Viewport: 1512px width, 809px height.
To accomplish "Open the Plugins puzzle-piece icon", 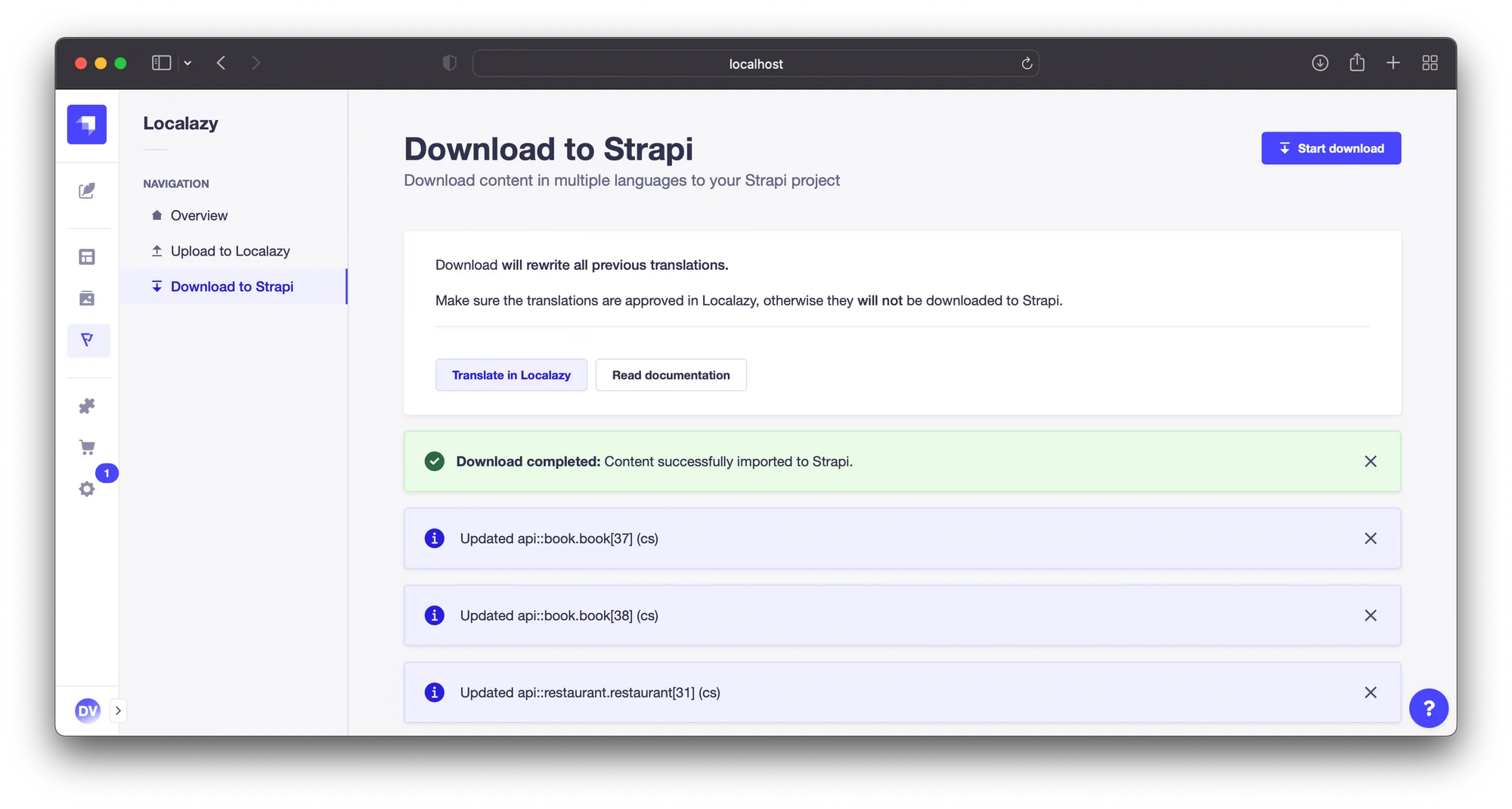I will pyautogui.click(x=87, y=406).
